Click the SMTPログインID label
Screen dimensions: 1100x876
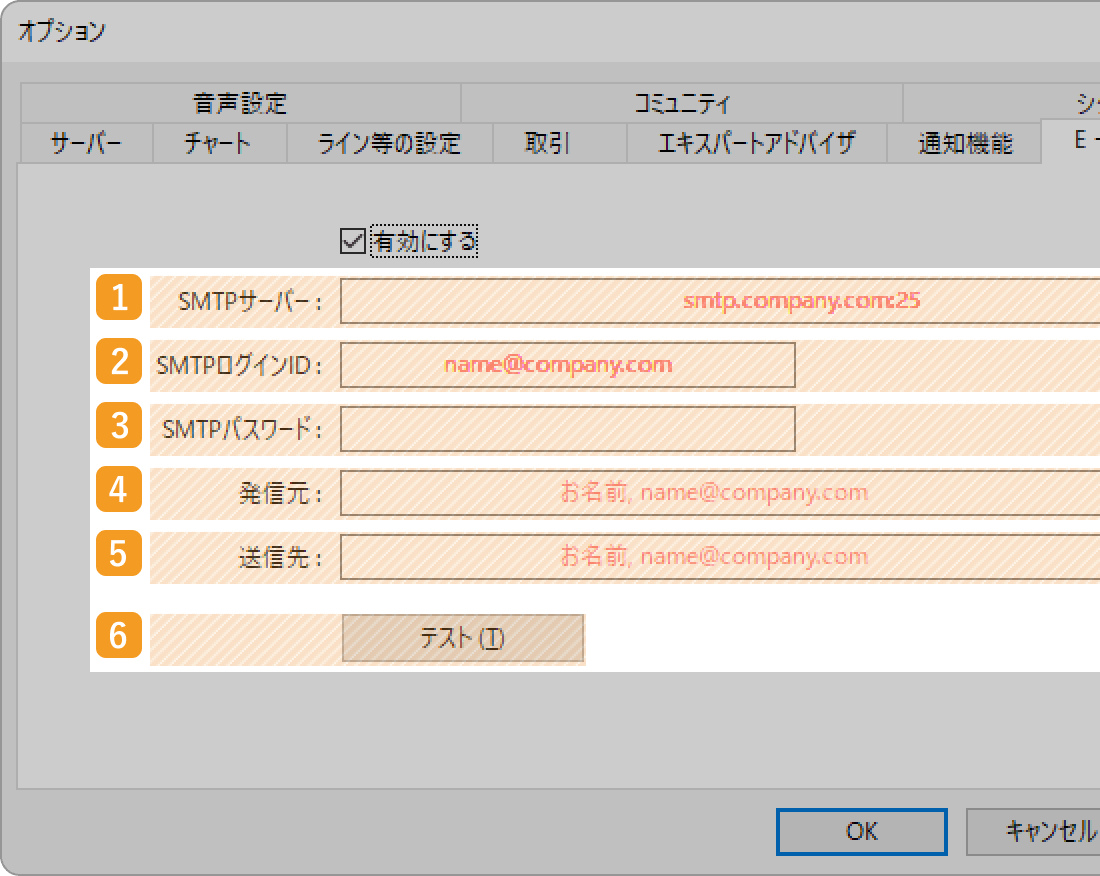point(239,365)
